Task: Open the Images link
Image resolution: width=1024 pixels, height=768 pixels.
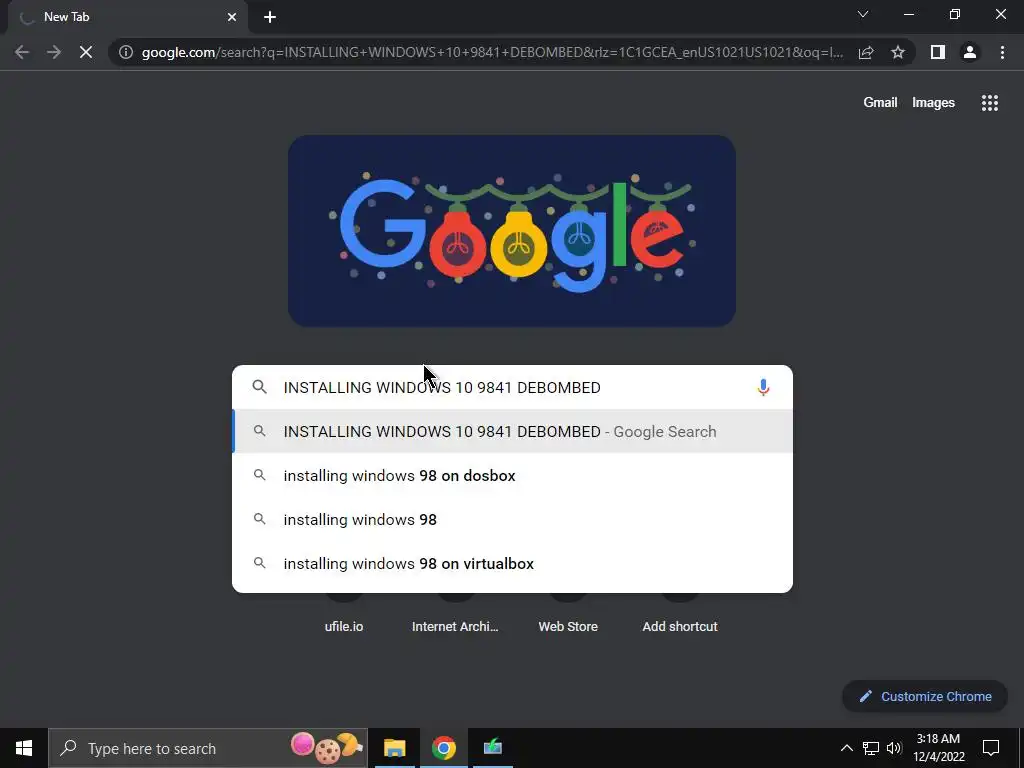Action: click(933, 103)
